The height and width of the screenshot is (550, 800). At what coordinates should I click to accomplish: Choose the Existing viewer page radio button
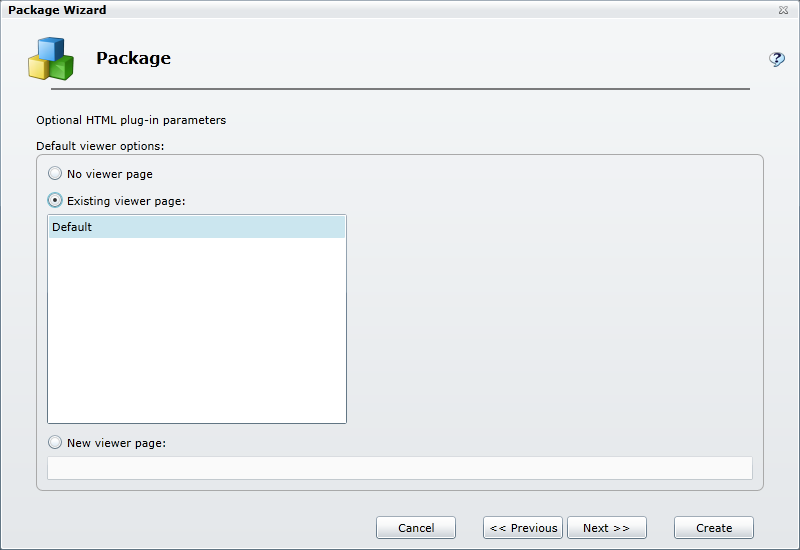55,201
